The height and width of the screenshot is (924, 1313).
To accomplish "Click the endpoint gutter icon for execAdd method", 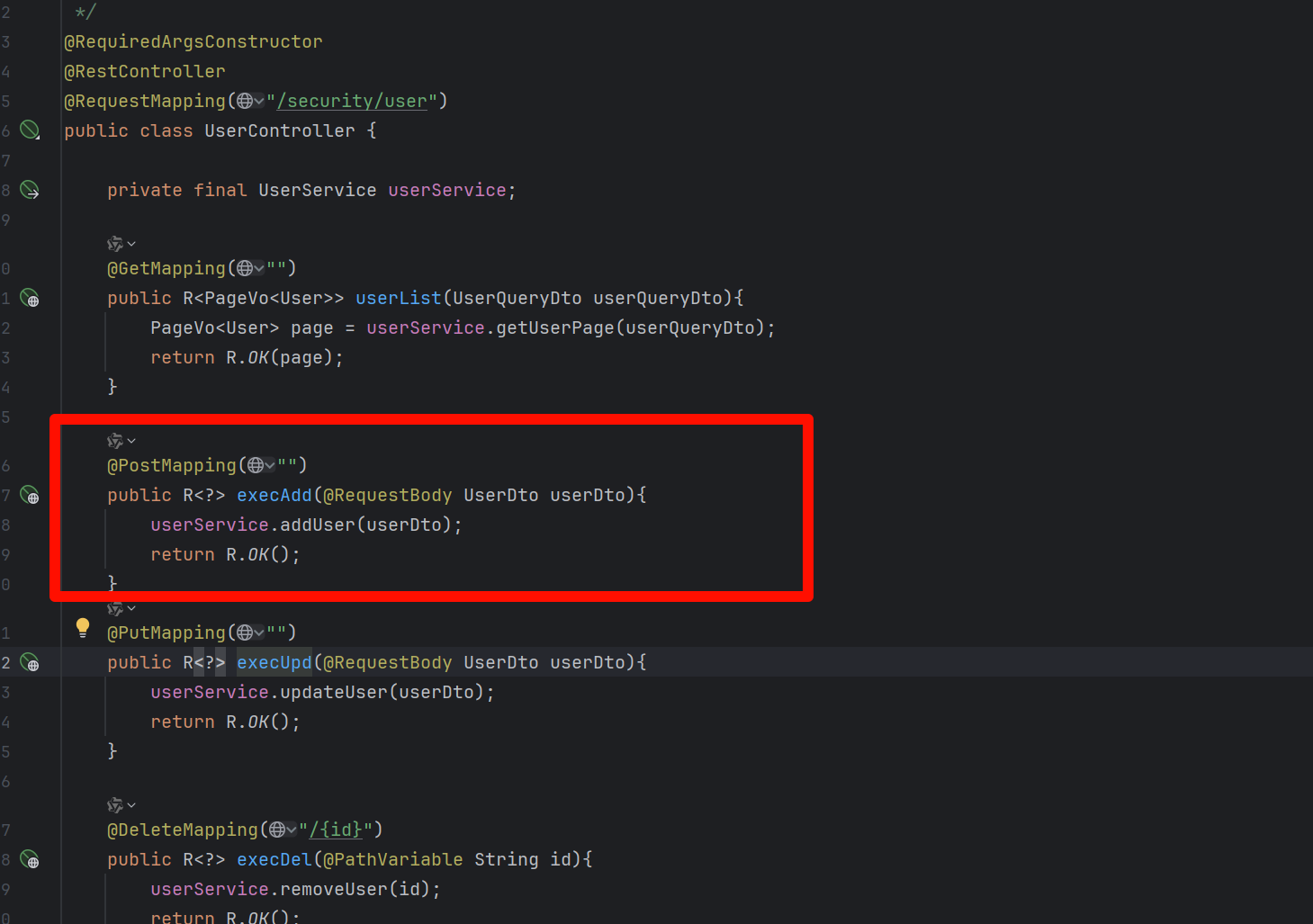I will 30,495.
